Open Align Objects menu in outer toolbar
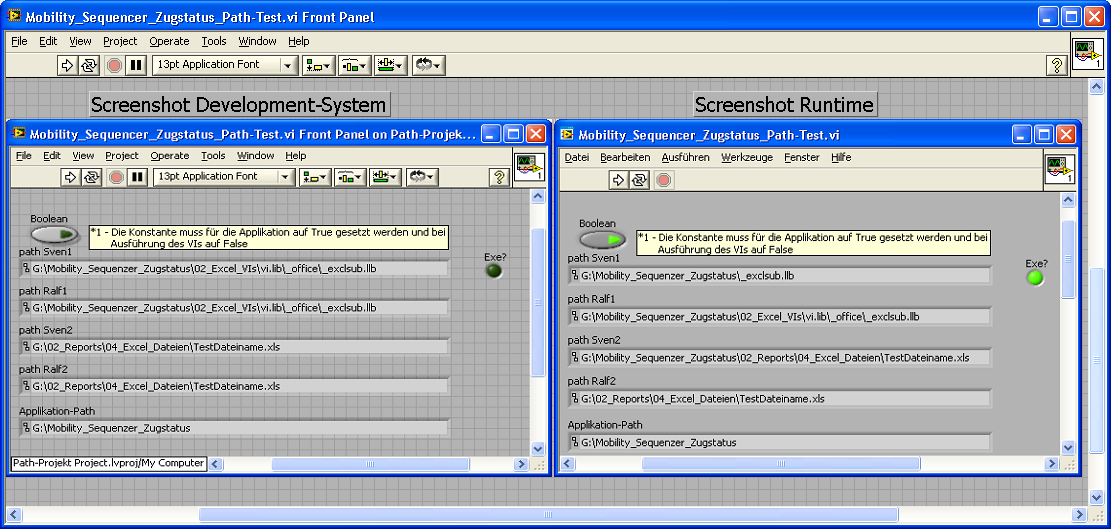This screenshot has width=1111, height=529. (318, 65)
